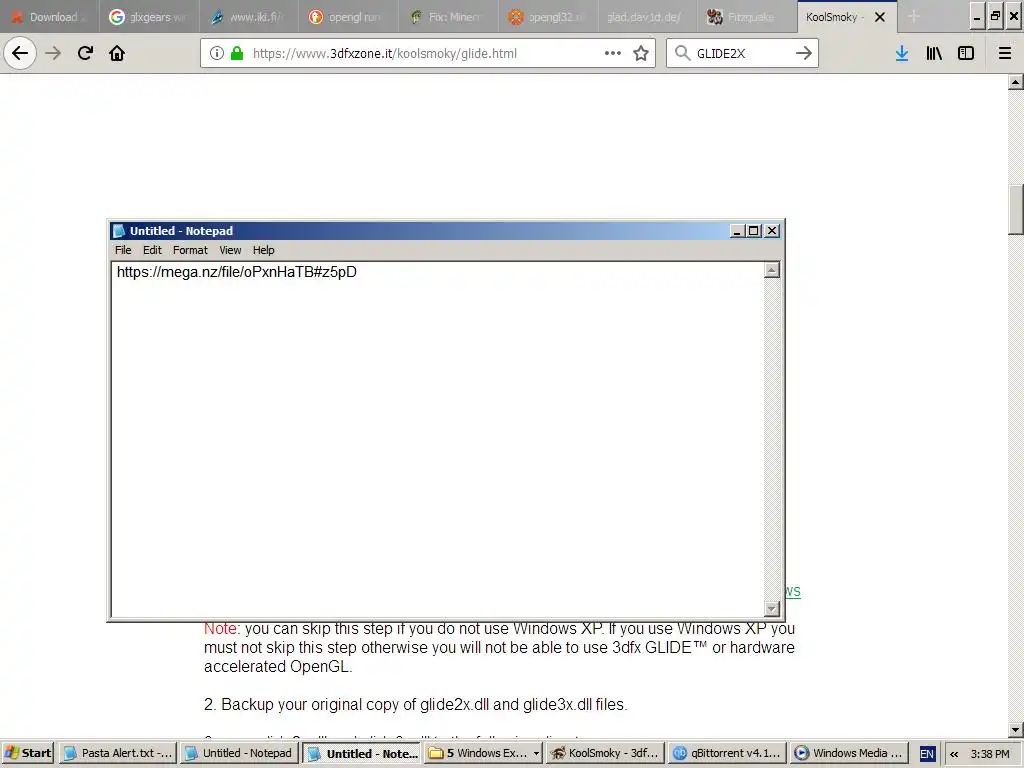1024x768 pixels.
Task: Click the Note paragraph about Windows XP
Action: click(x=499, y=647)
